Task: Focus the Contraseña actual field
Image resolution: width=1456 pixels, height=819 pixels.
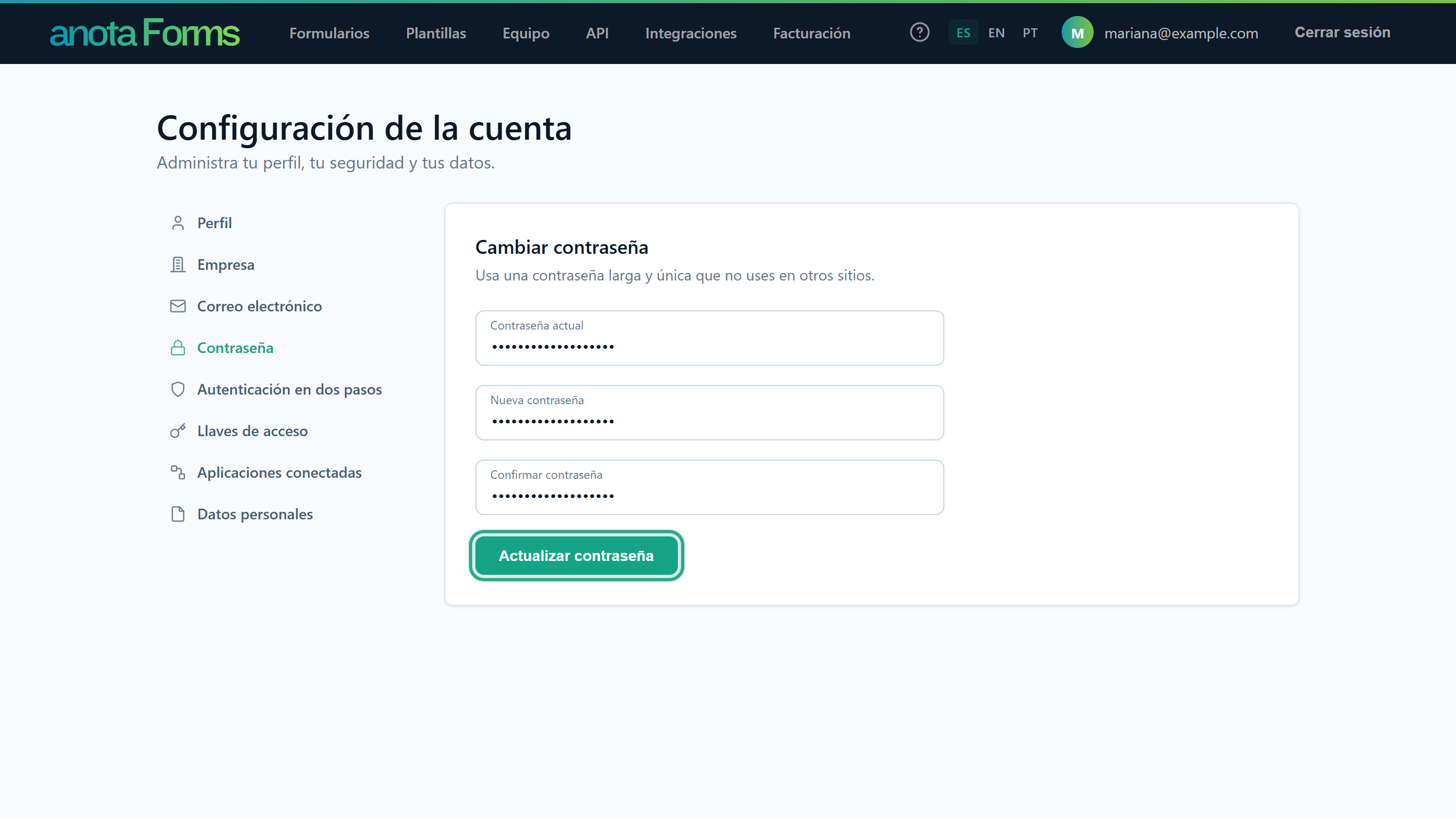Action: click(x=709, y=338)
